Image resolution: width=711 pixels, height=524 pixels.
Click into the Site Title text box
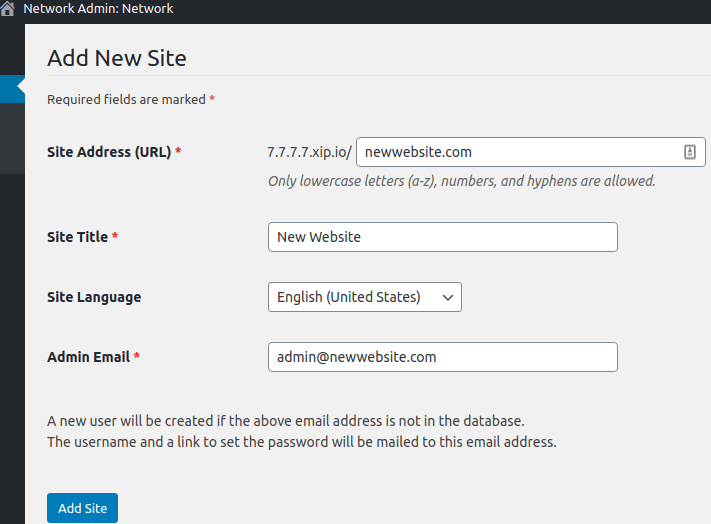tap(443, 237)
